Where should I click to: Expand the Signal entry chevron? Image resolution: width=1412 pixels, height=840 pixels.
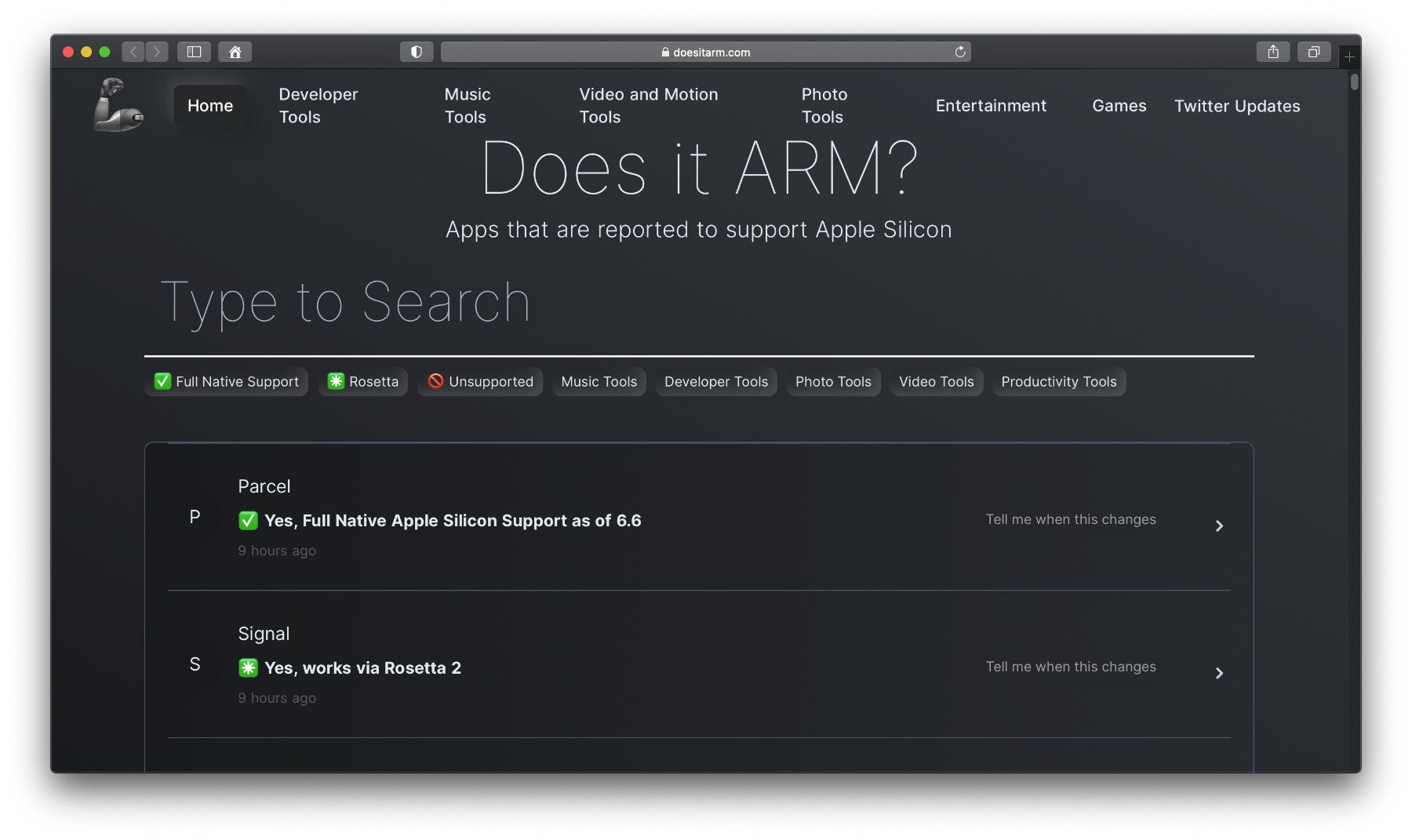coord(1219,674)
